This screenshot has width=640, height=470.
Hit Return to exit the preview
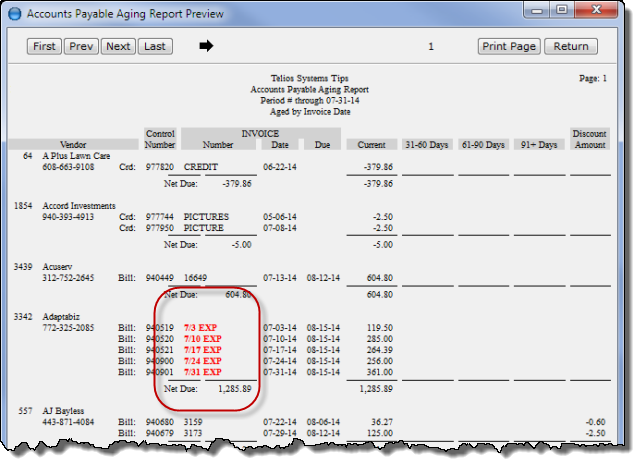(x=571, y=46)
